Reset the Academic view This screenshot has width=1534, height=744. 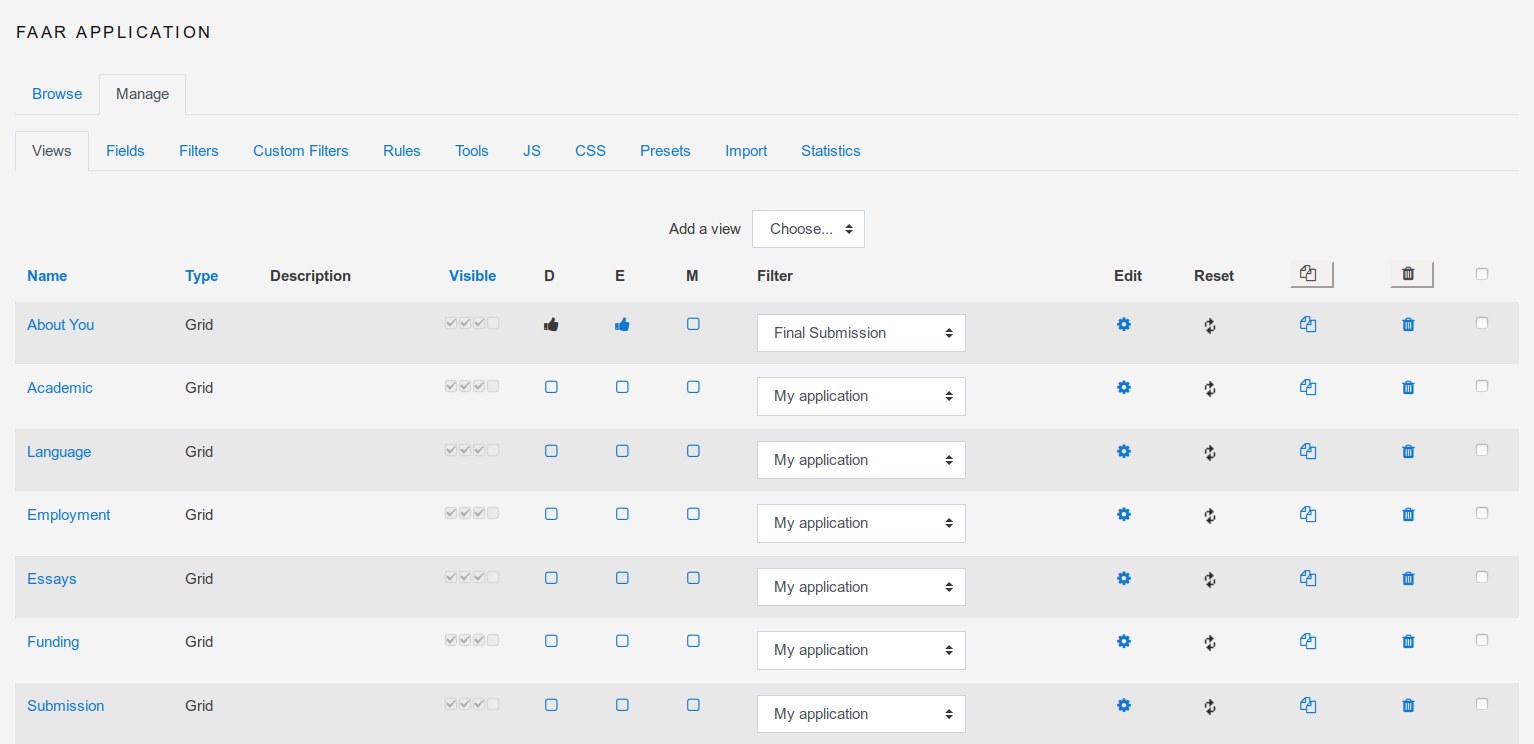1209,388
